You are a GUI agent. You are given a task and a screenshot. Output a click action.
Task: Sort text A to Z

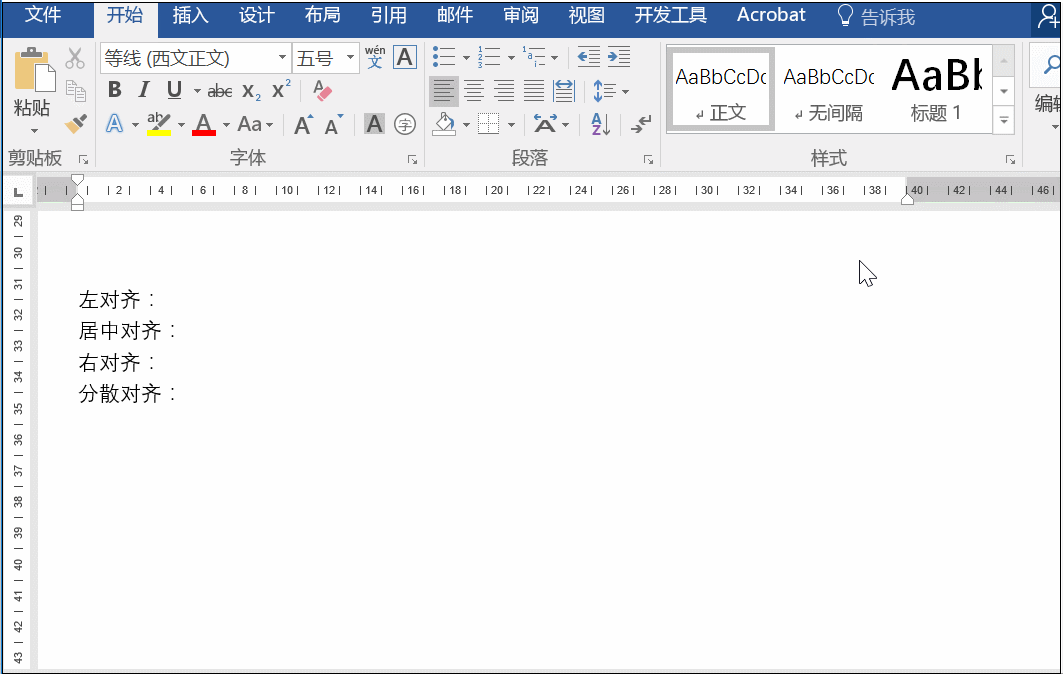(601, 124)
